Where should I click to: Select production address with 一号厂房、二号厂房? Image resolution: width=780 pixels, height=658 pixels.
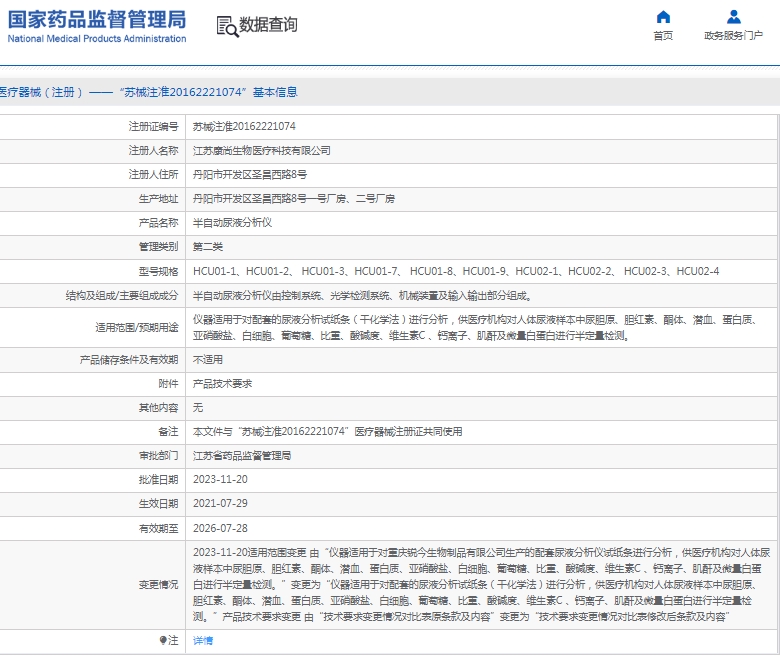click(x=293, y=198)
